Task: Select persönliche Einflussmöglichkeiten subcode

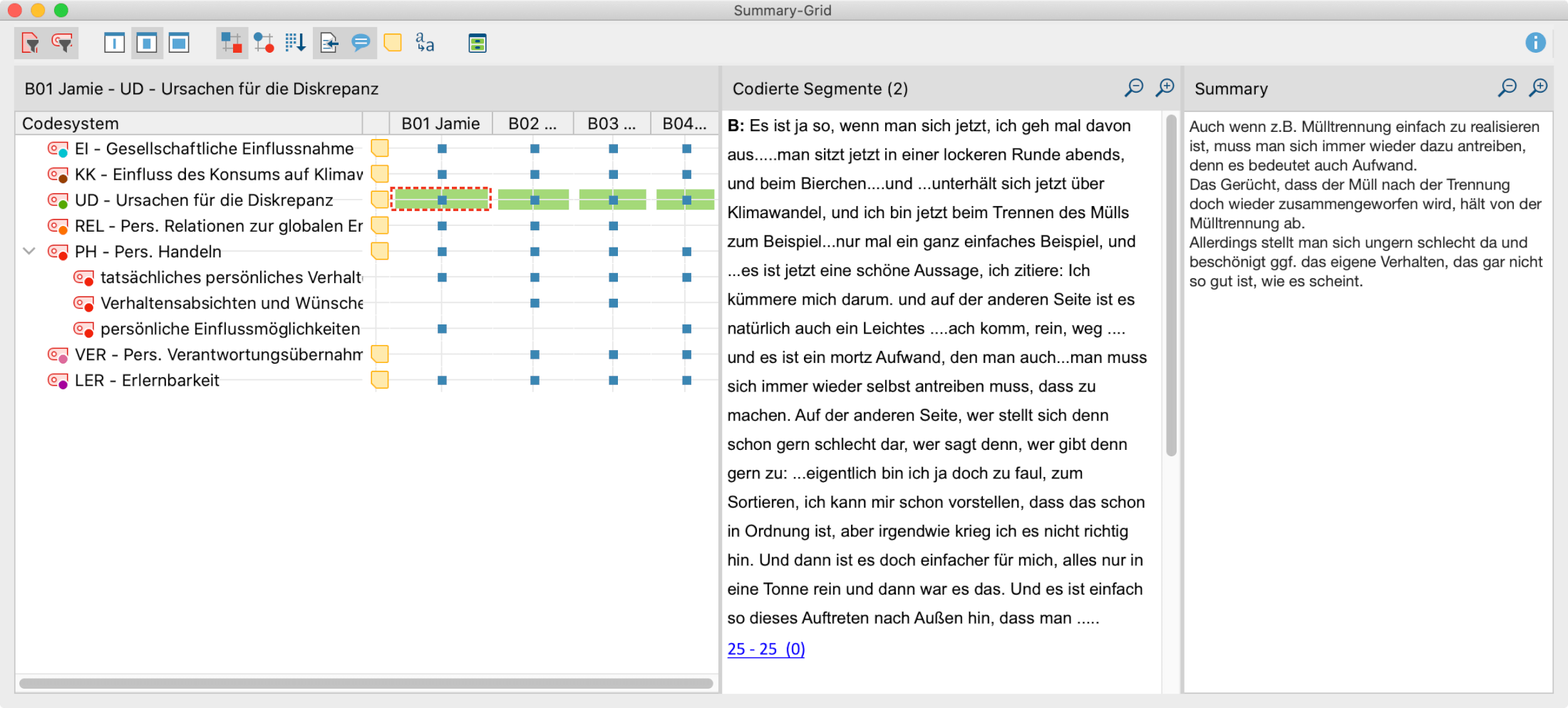Action: pyautogui.click(x=230, y=328)
